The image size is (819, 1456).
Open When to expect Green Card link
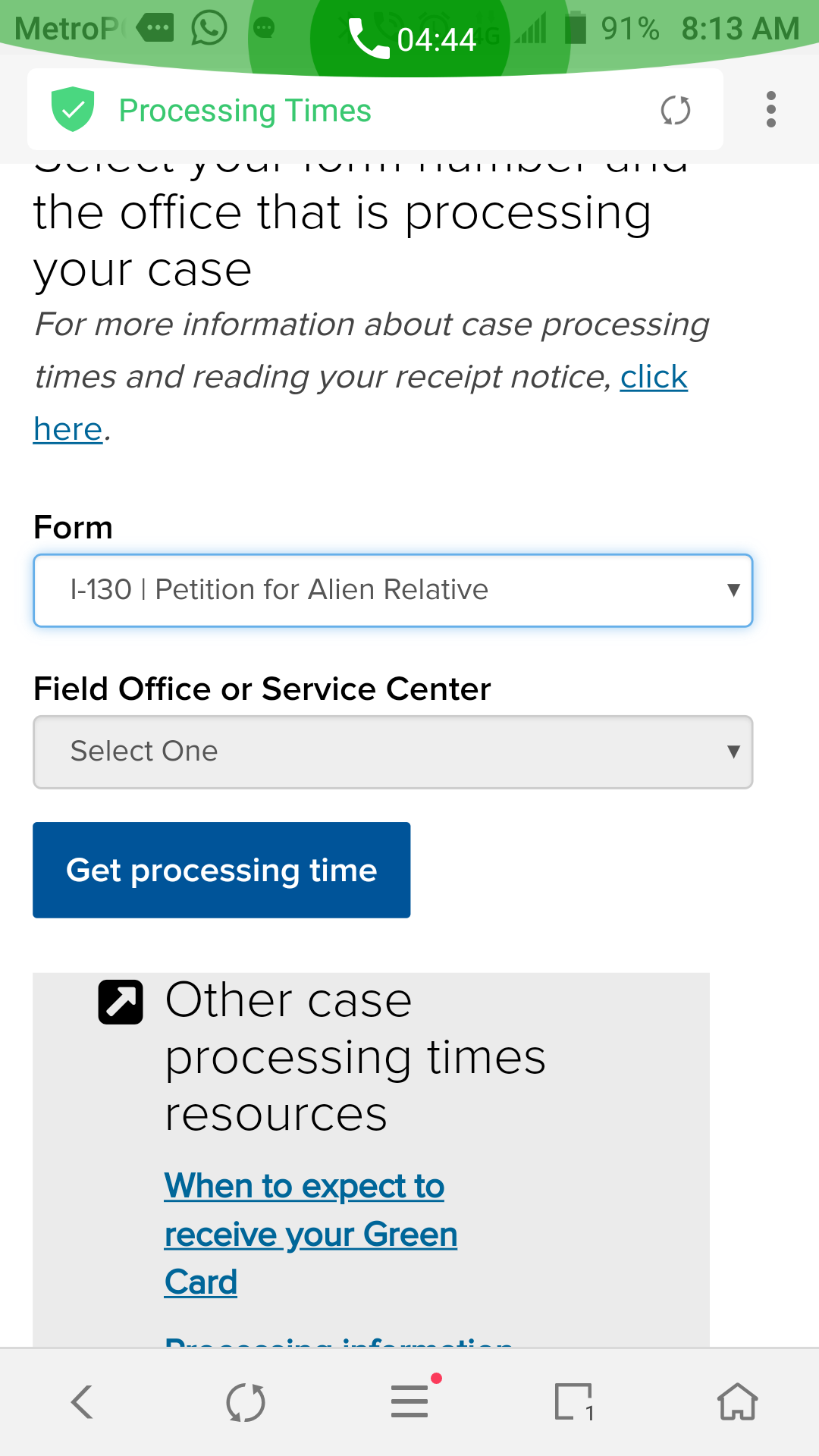[311, 1234]
